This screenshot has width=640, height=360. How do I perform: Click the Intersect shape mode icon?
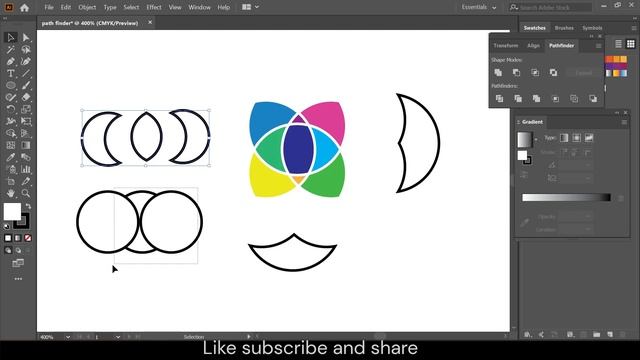(535, 73)
